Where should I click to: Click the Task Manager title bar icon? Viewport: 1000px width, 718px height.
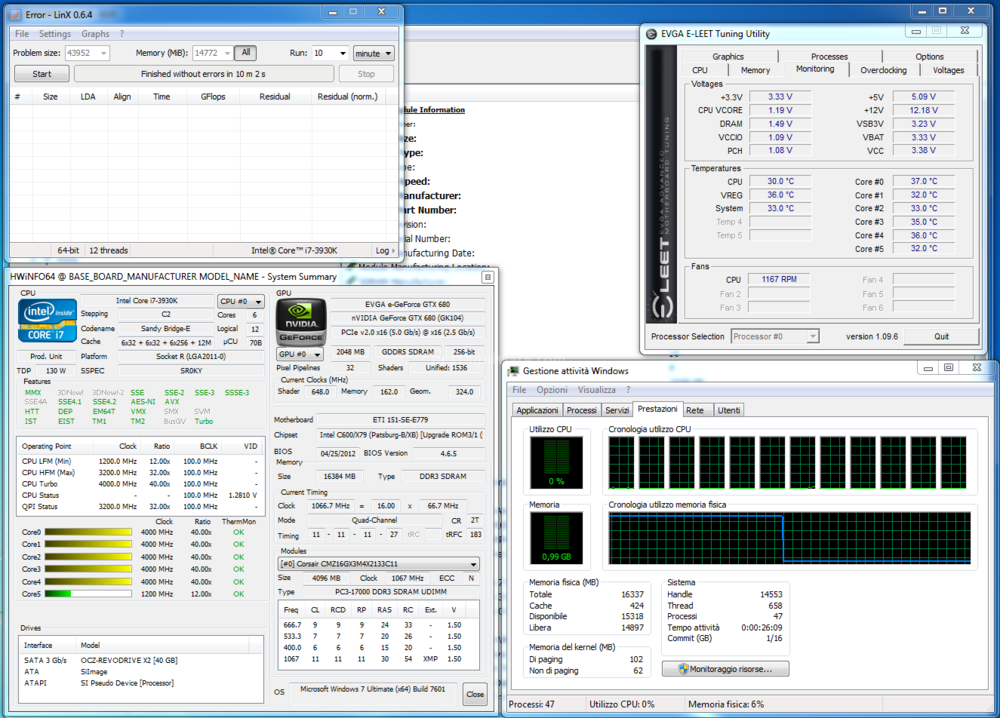[x=513, y=370]
